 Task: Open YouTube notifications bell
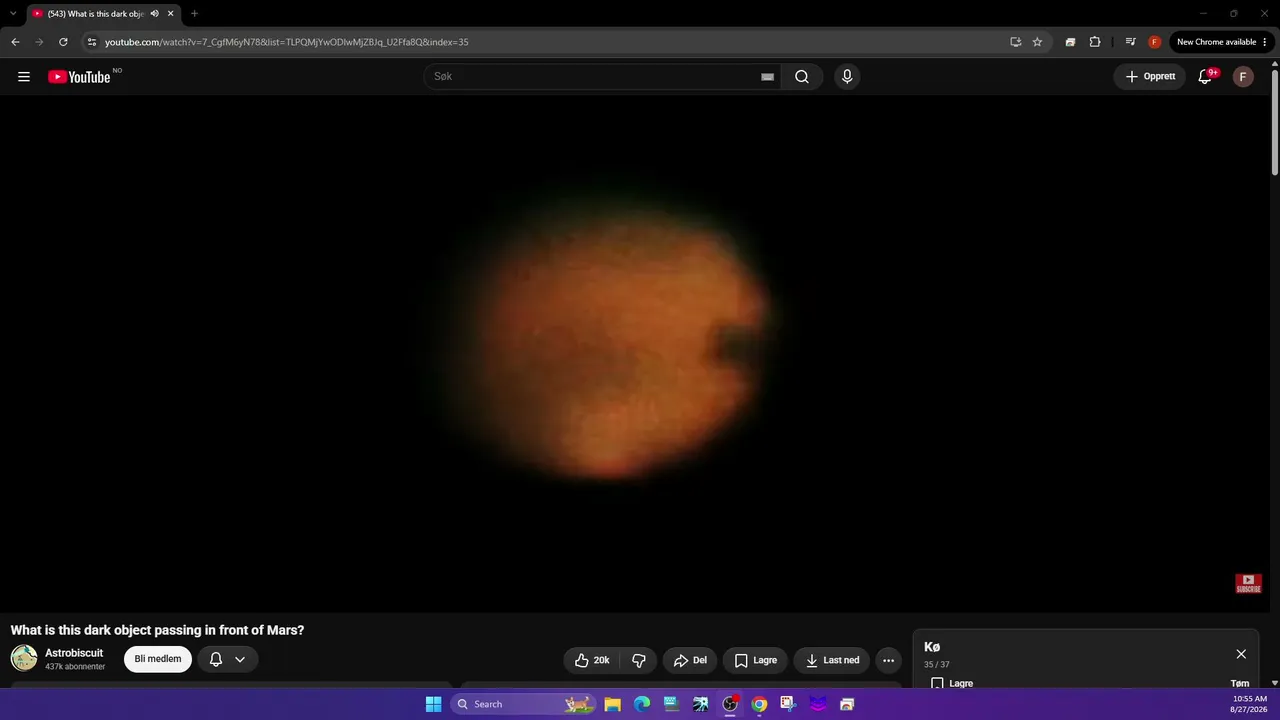pos(1206,77)
